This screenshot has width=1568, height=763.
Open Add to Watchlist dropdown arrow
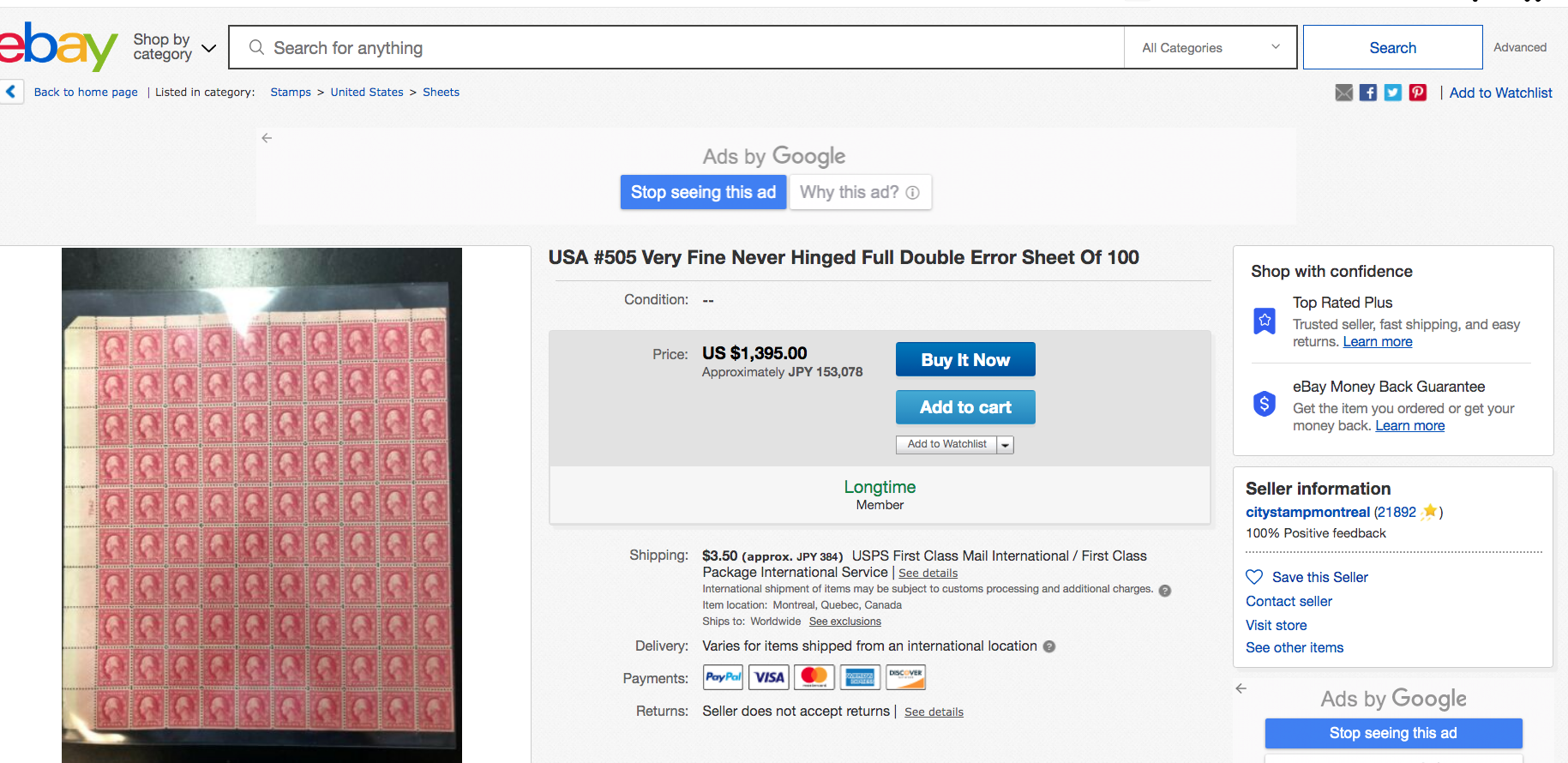point(1006,445)
